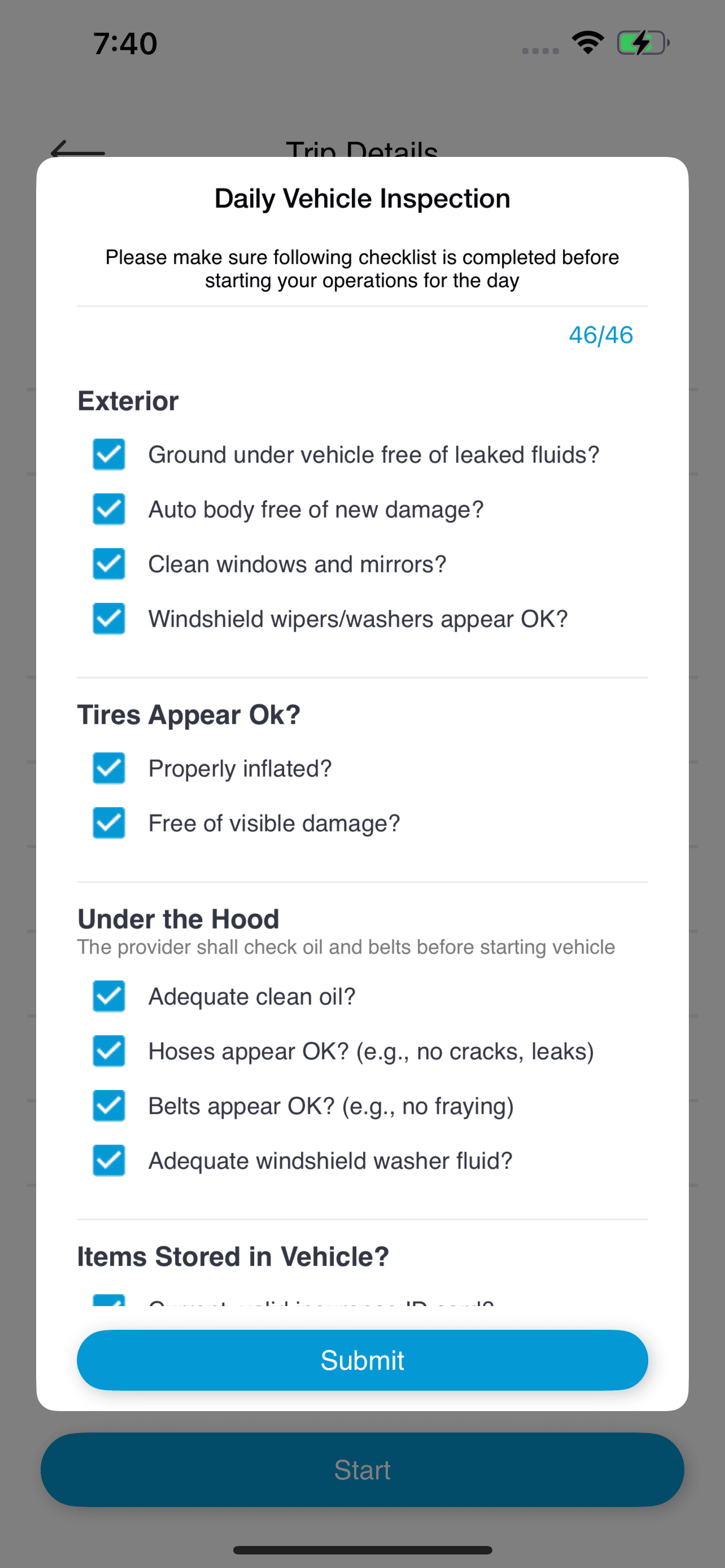
Task: Uncheck Properly inflated checkbox
Action: click(109, 769)
